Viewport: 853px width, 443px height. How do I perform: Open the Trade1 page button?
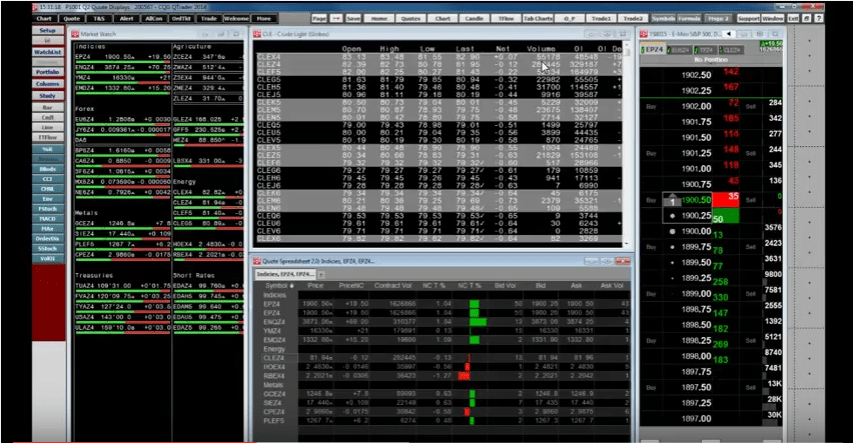tap(601, 19)
